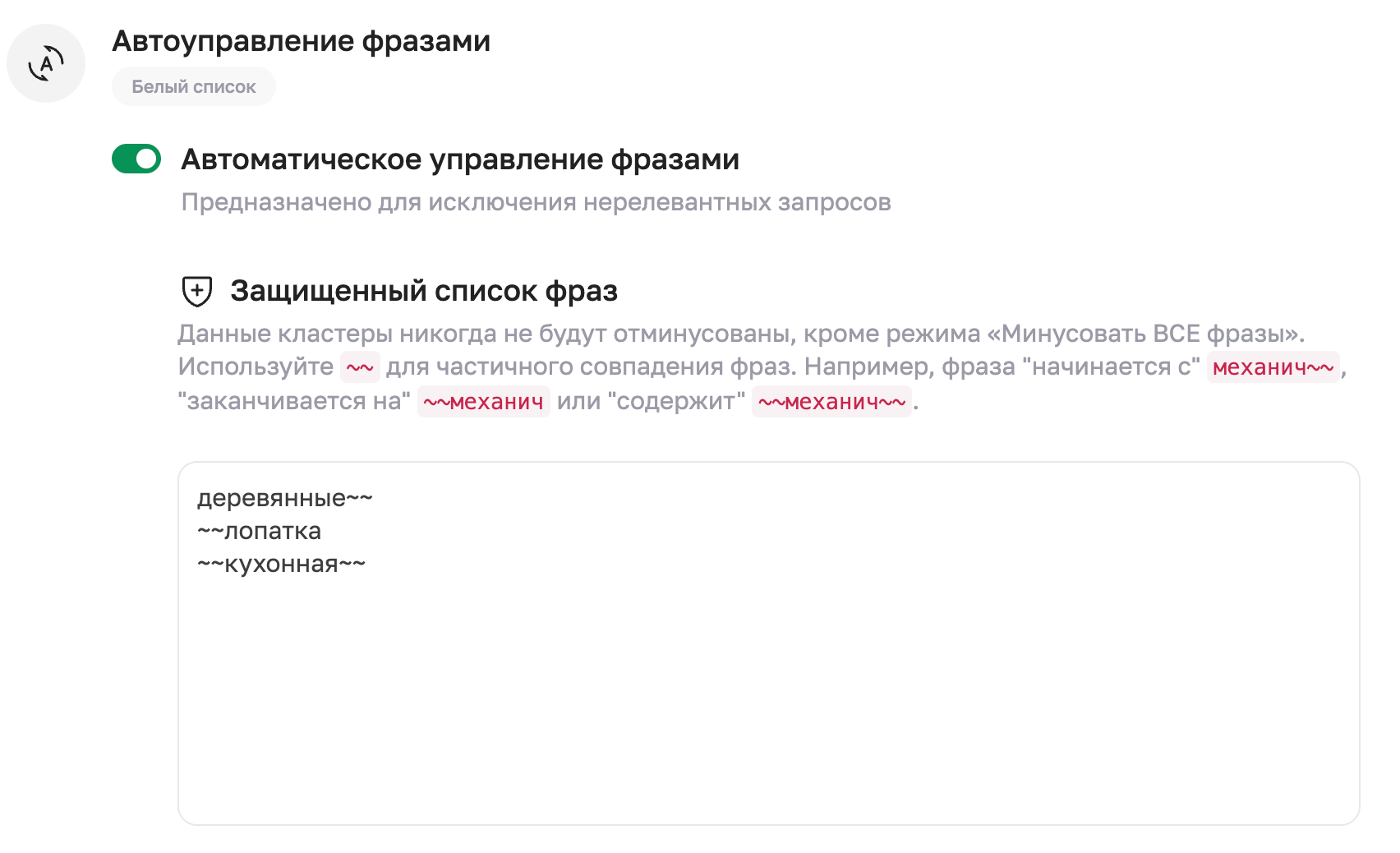Click the shield-plus protected list icon
Viewport: 1400px width, 853px height.
pos(196,290)
